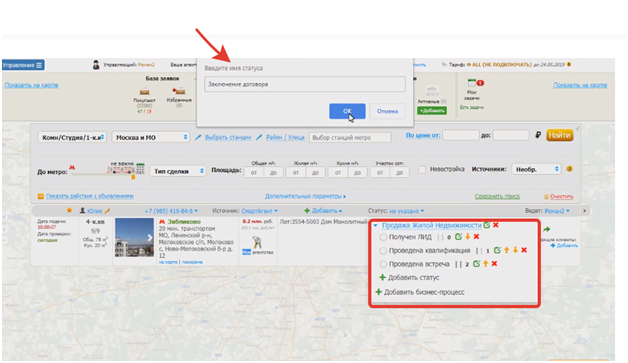Viewport: 628px width, 363px height.
Task: Open Мои задачи calendar icon
Action: pyautogui.click(x=472, y=83)
